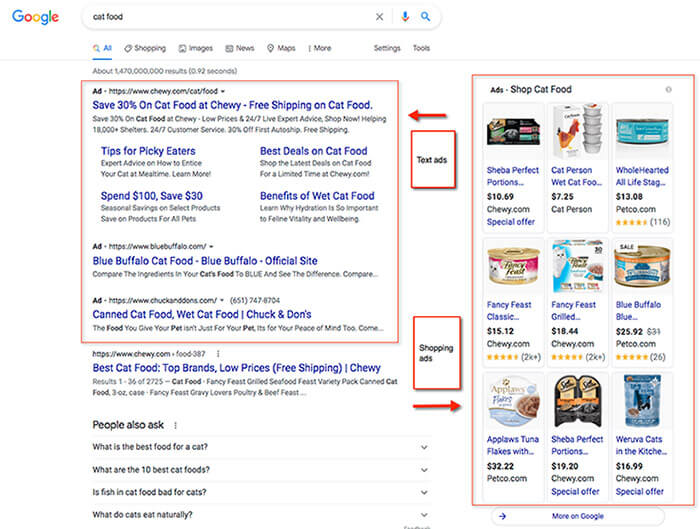700x529 pixels.
Task: Open Weruva Cats in the Kitchen product image
Action: (x=642, y=401)
